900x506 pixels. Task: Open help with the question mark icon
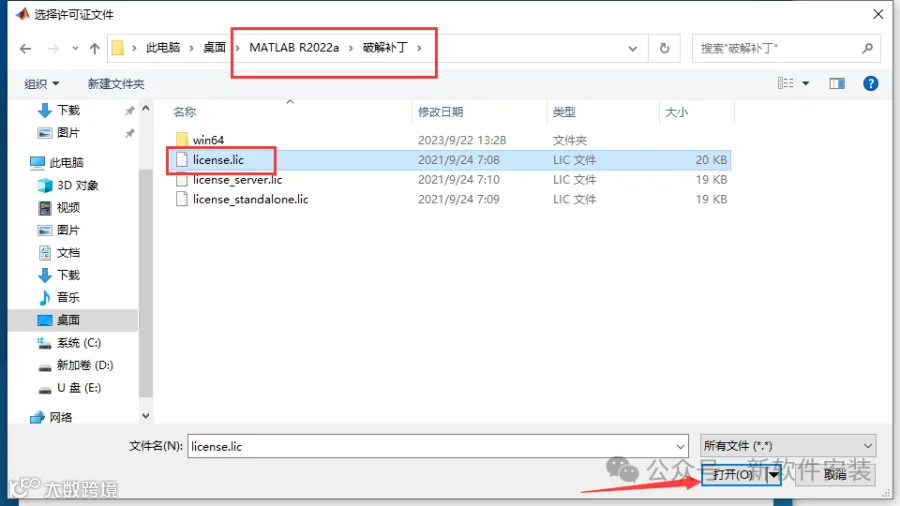point(870,84)
